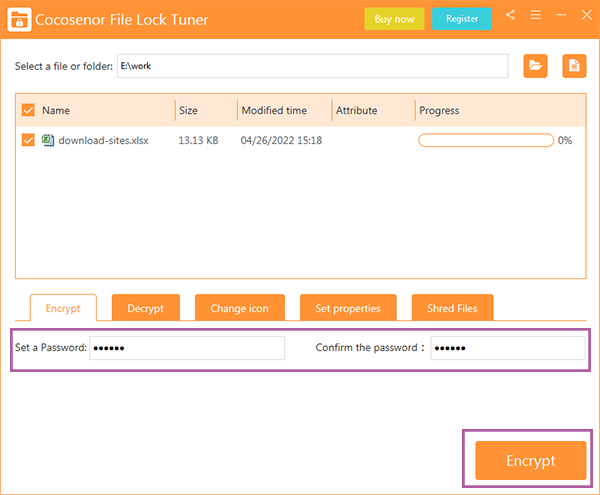Click the large Encrypt button
600x495 pixels.
click(531, 461)
